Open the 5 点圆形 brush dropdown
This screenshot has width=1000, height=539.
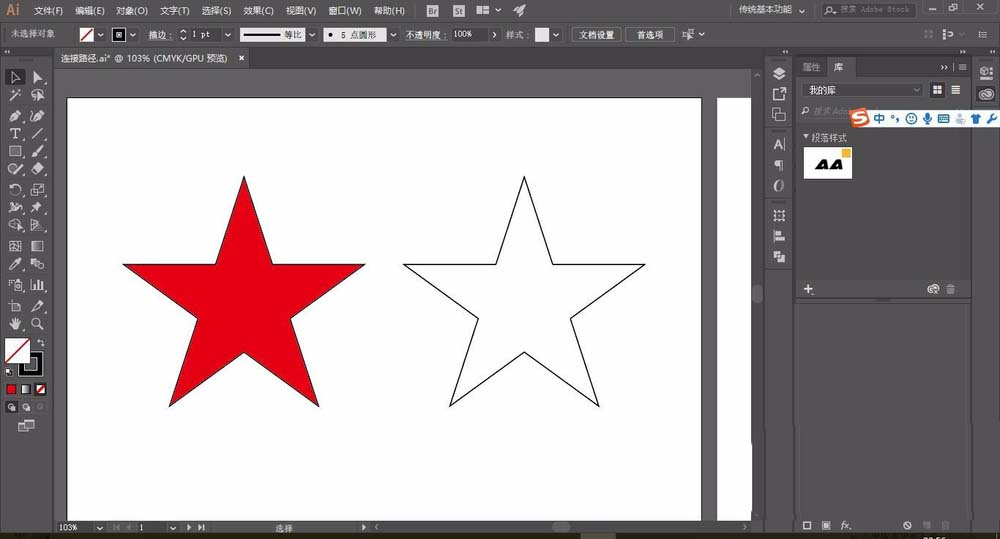pos(393,34)
